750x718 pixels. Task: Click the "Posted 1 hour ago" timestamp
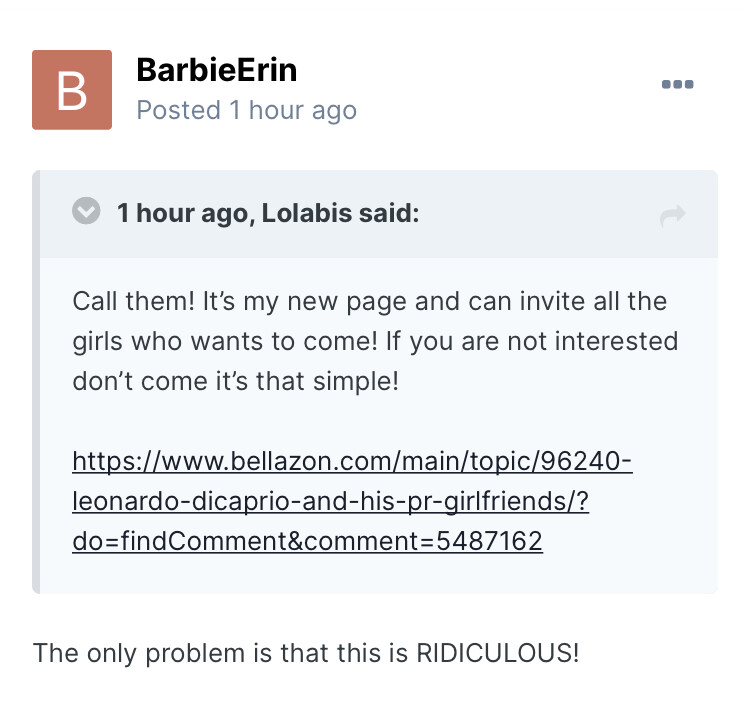[246, 109]
